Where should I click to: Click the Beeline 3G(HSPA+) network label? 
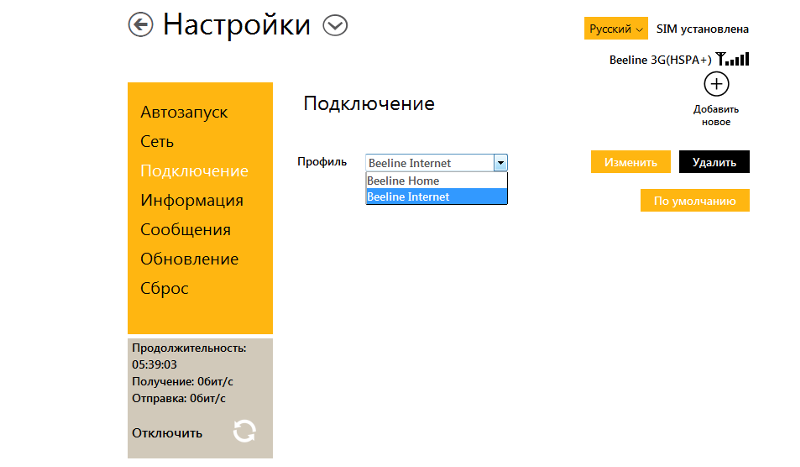[660, 60]
